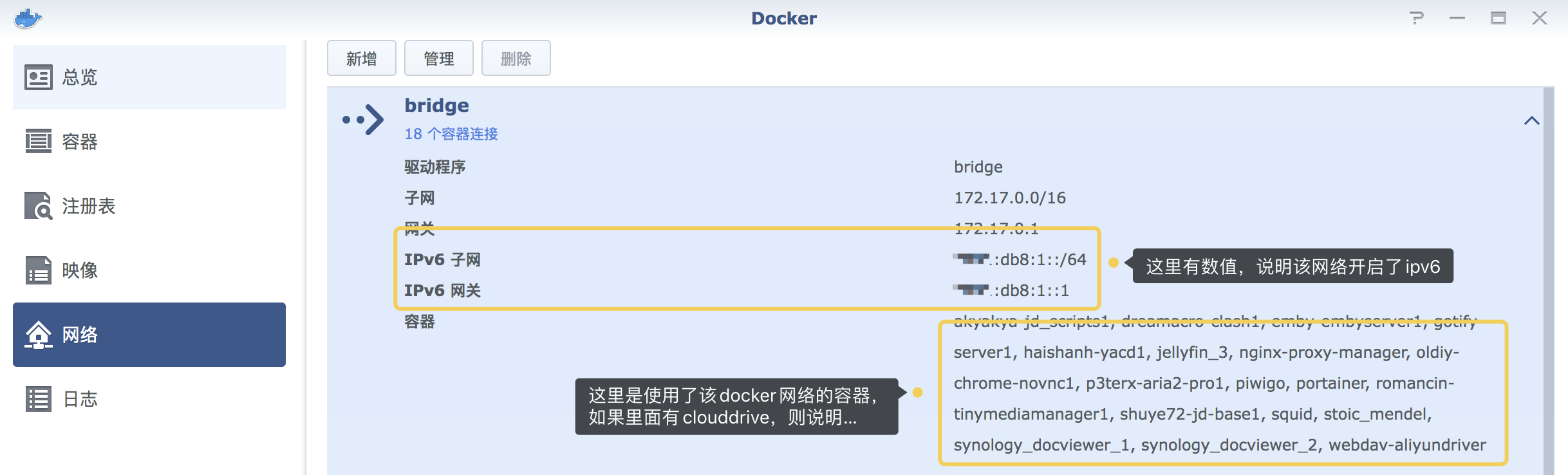
Task: Click the Container (容器) list icon
Action: (39, 142)
